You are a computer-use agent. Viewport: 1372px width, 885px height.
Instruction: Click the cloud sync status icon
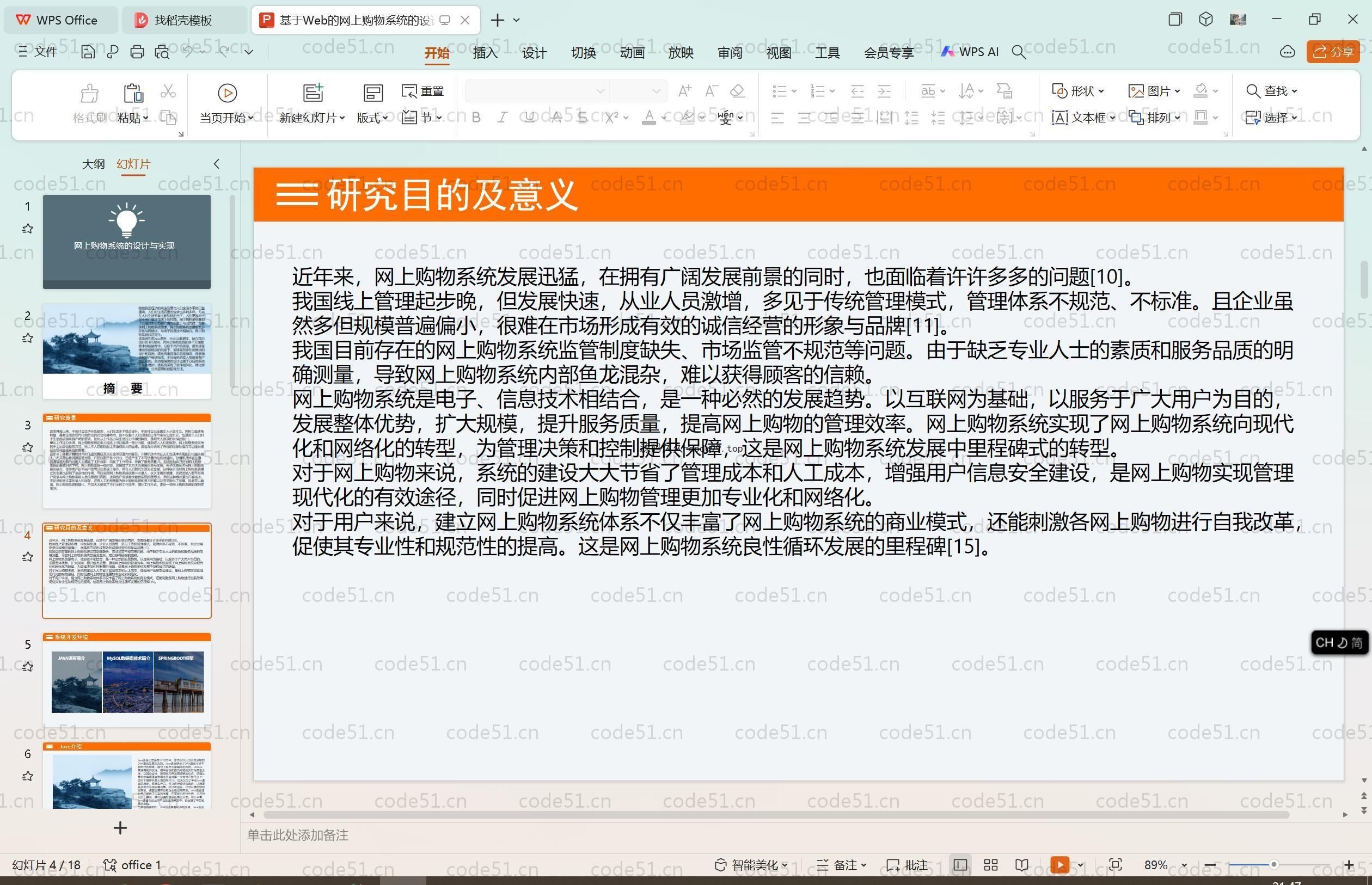point(1288,52)
